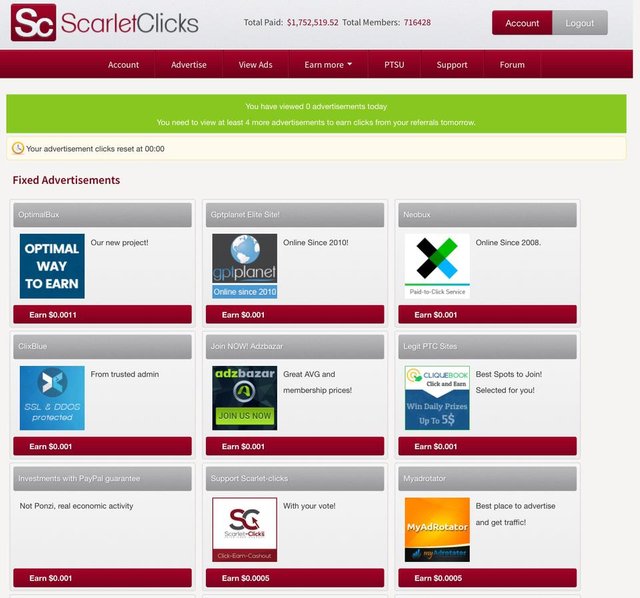Click the ScarletClicks Sc logo
Image resolution: width=640 pixels, height=598 pixels.
33,22
